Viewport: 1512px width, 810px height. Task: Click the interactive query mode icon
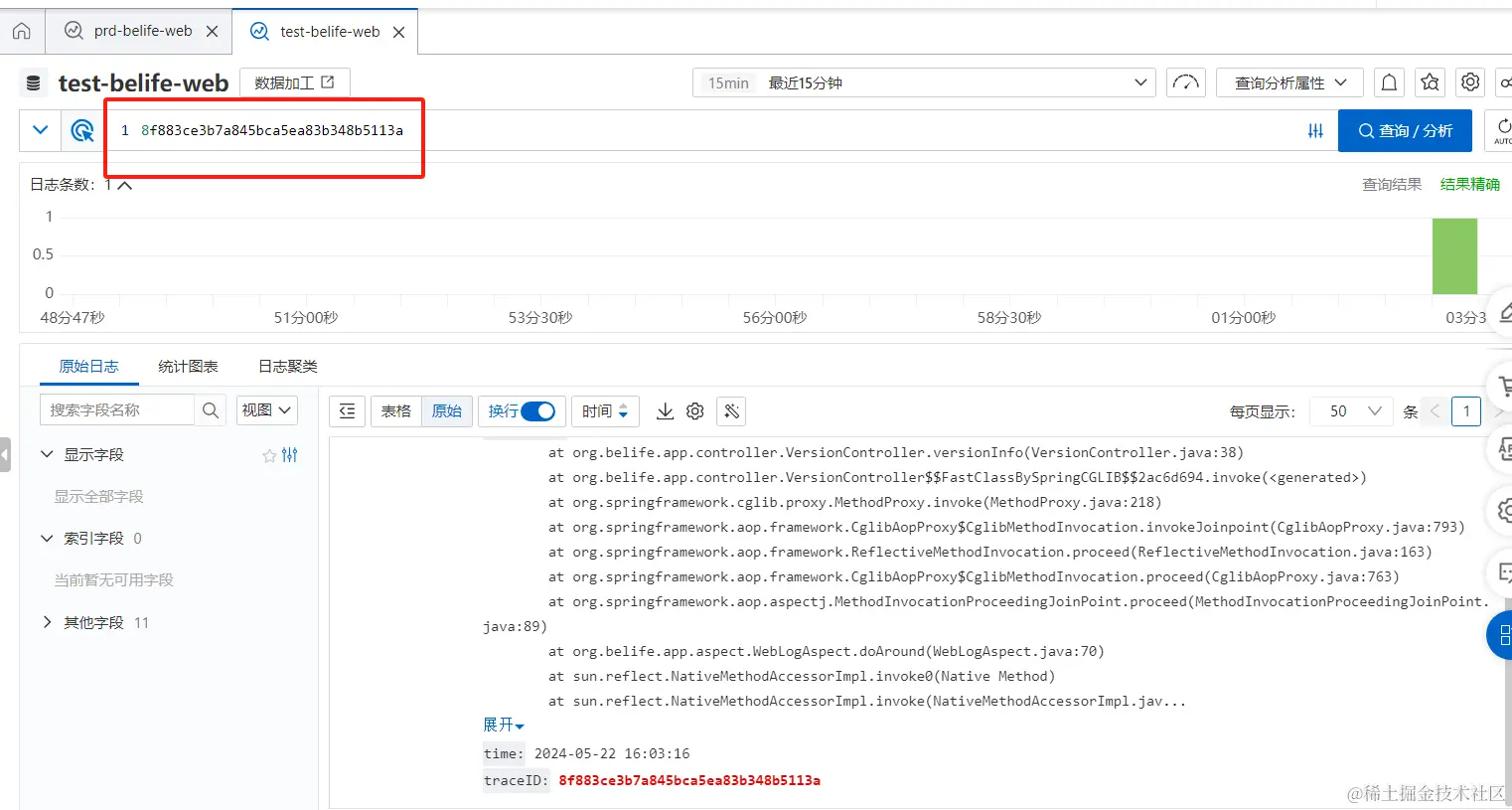[82, 130]
